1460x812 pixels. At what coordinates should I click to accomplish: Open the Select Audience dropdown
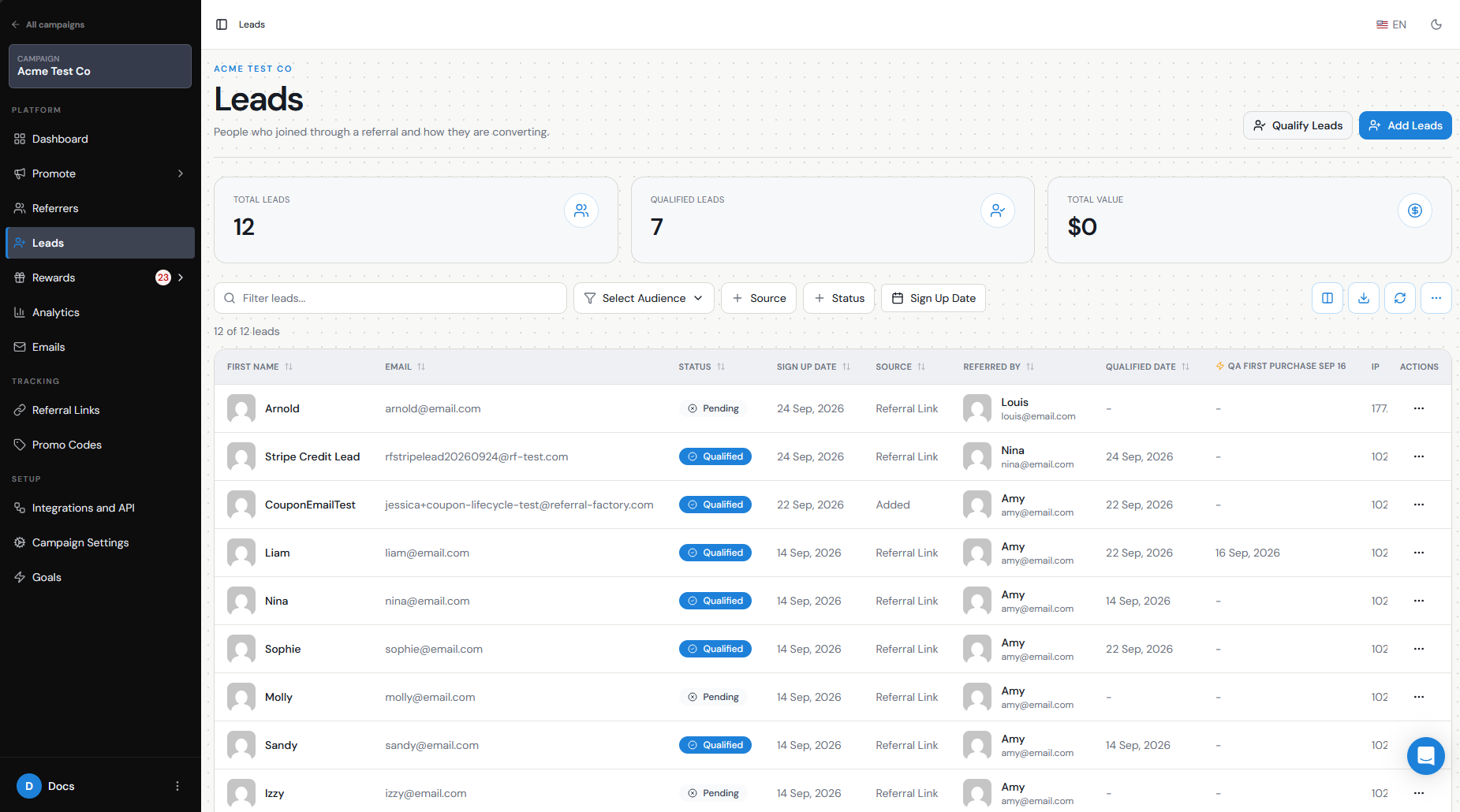pyautogui.click(x=644, y=298)
